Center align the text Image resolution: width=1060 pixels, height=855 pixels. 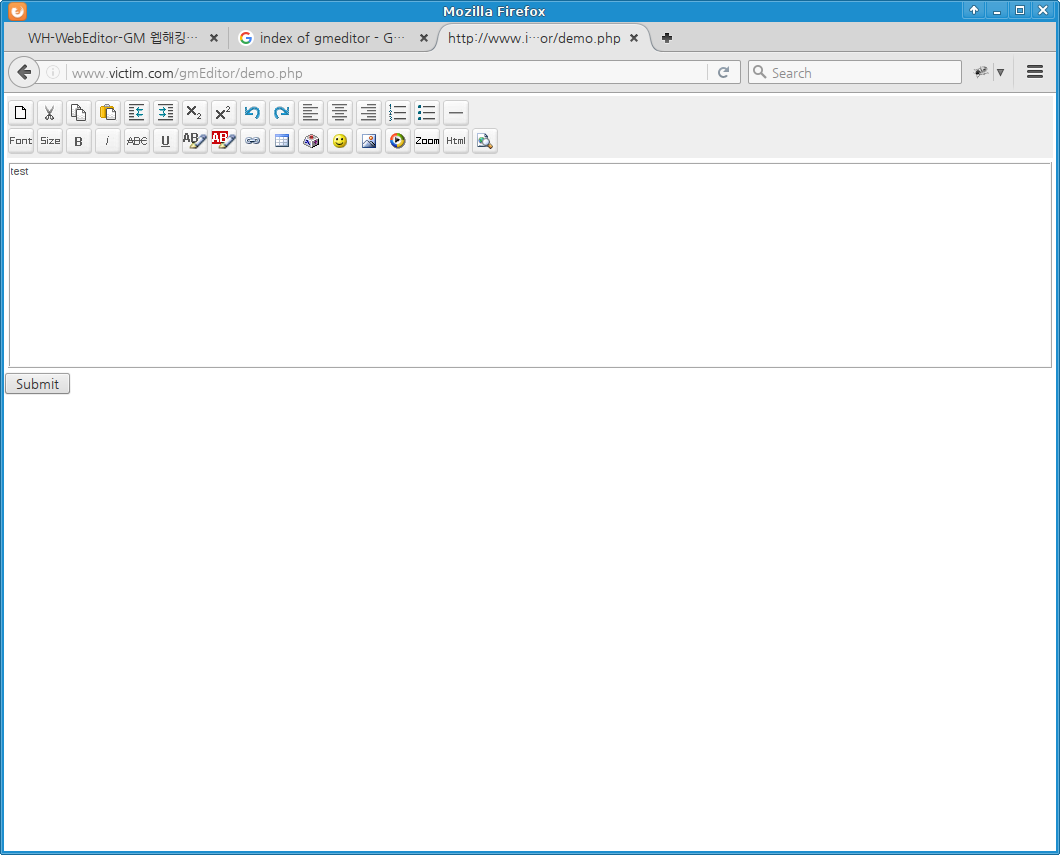click(x=340, y=112)
